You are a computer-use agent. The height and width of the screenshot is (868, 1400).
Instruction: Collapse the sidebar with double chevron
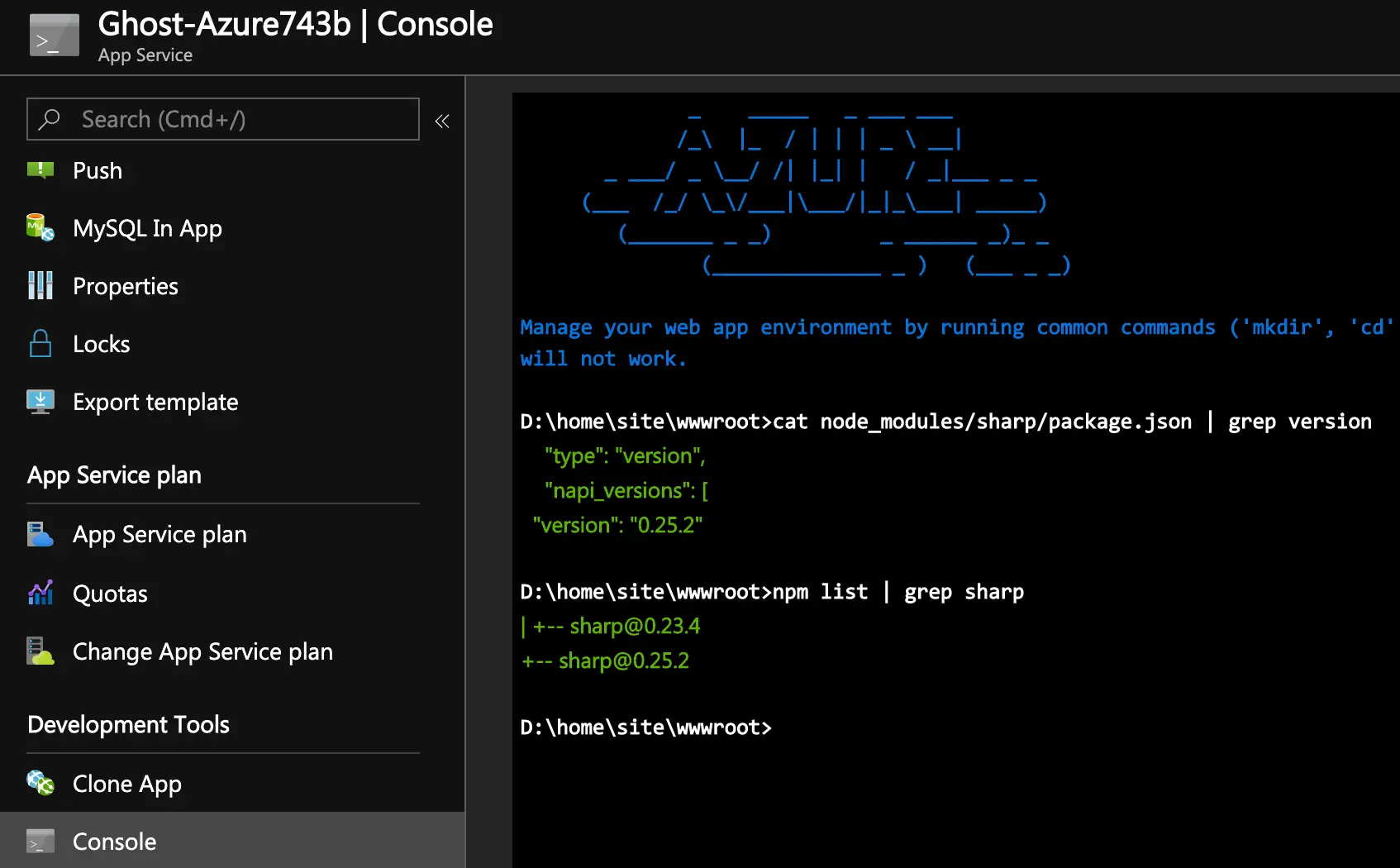pos(442,122)
